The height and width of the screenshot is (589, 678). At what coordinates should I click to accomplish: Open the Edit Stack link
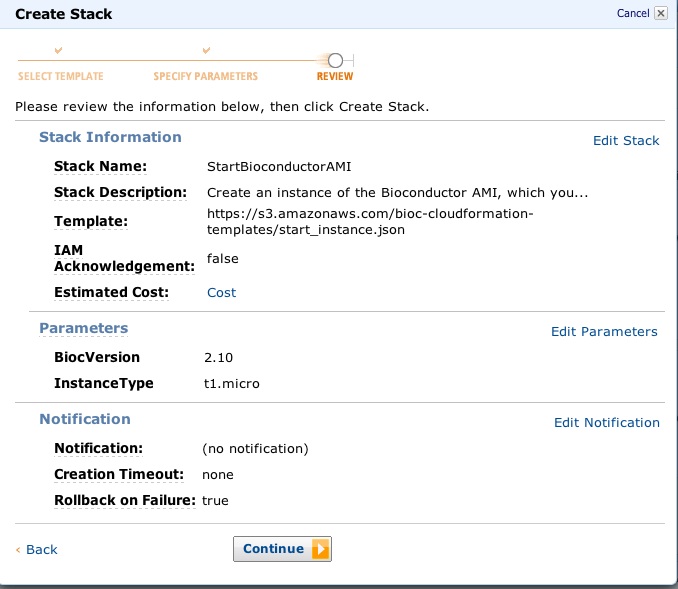tap(626, 140)
